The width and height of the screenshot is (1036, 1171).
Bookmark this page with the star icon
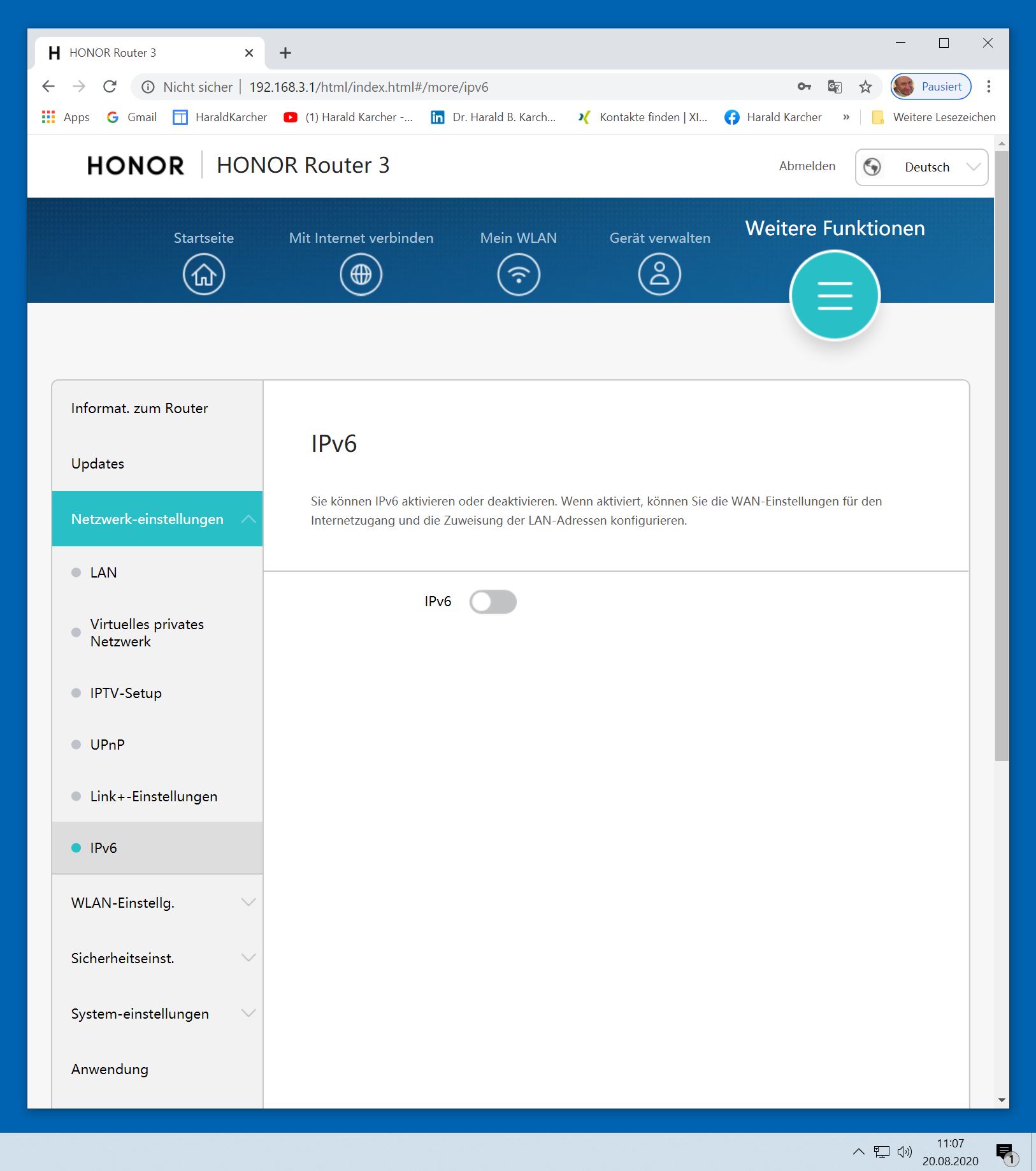[x=865, y=87]
